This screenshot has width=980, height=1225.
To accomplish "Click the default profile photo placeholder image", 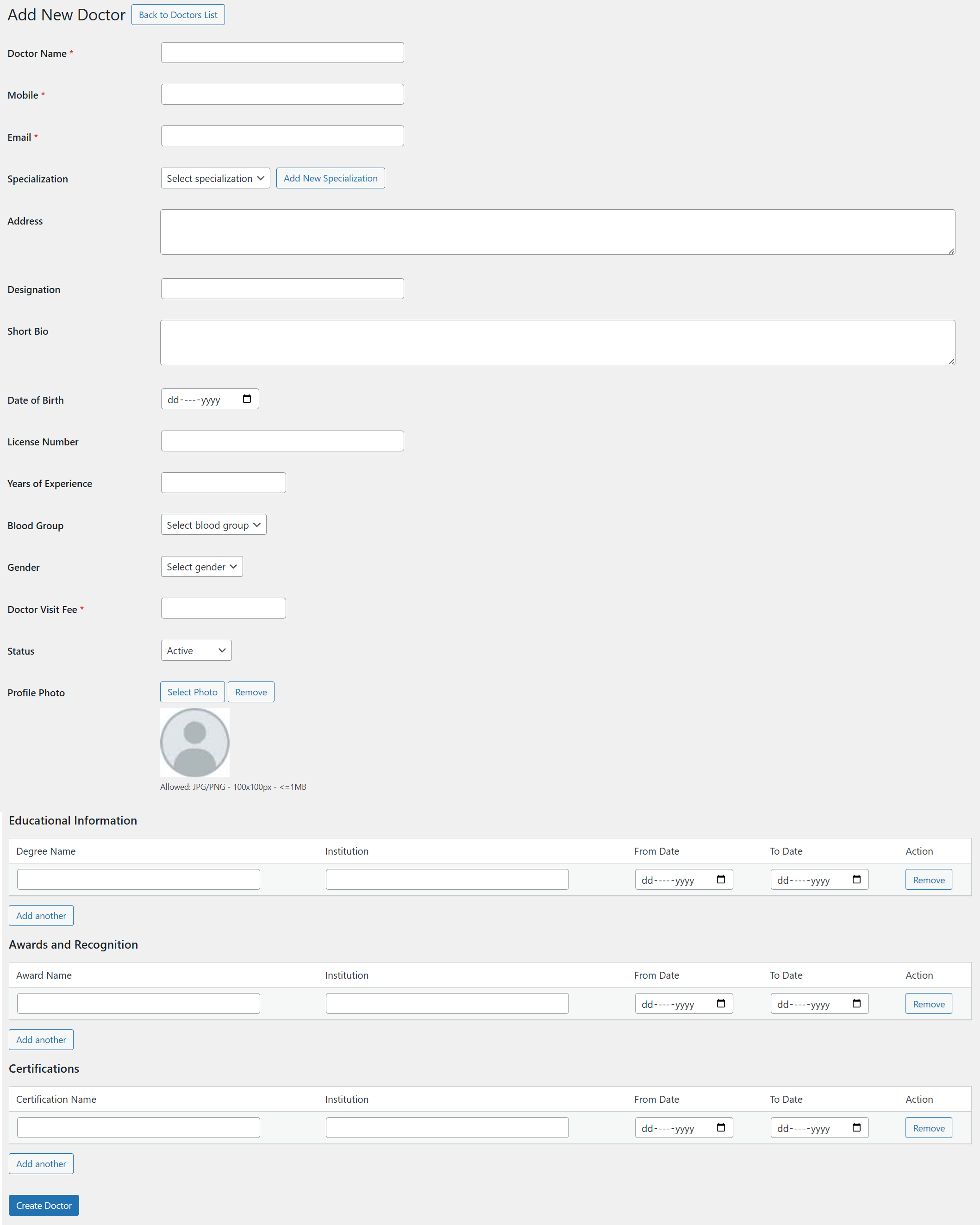I will tap(194, 742).
